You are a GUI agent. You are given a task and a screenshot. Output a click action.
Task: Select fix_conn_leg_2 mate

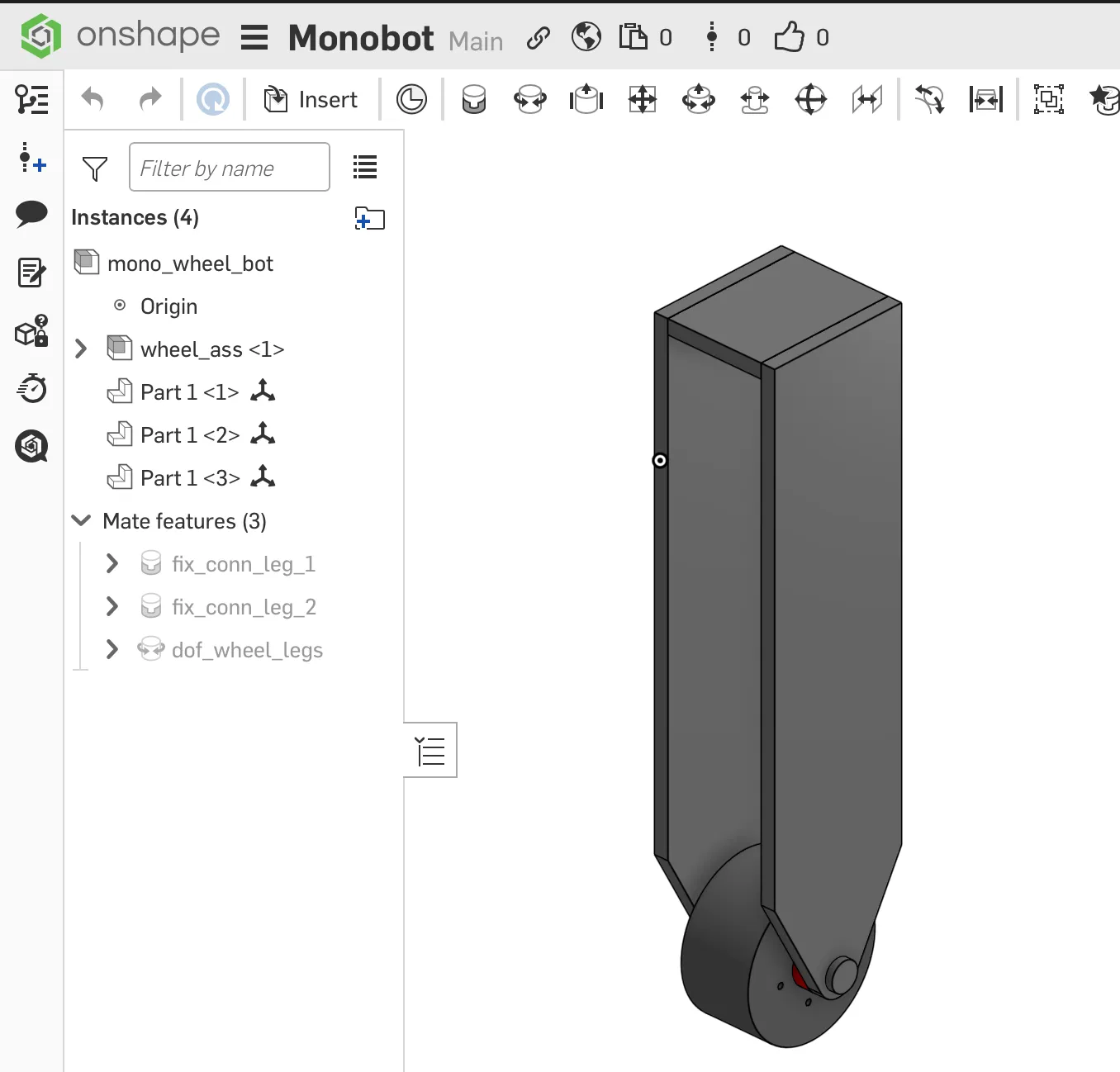244,607
